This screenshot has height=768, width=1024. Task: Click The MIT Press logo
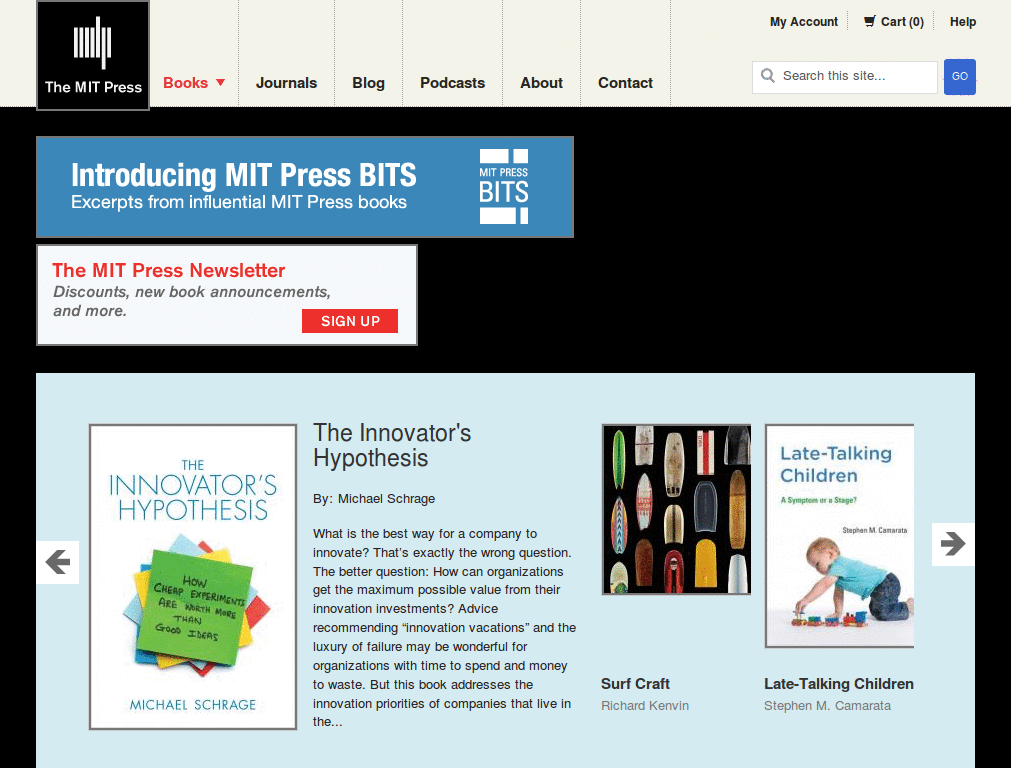93,56
